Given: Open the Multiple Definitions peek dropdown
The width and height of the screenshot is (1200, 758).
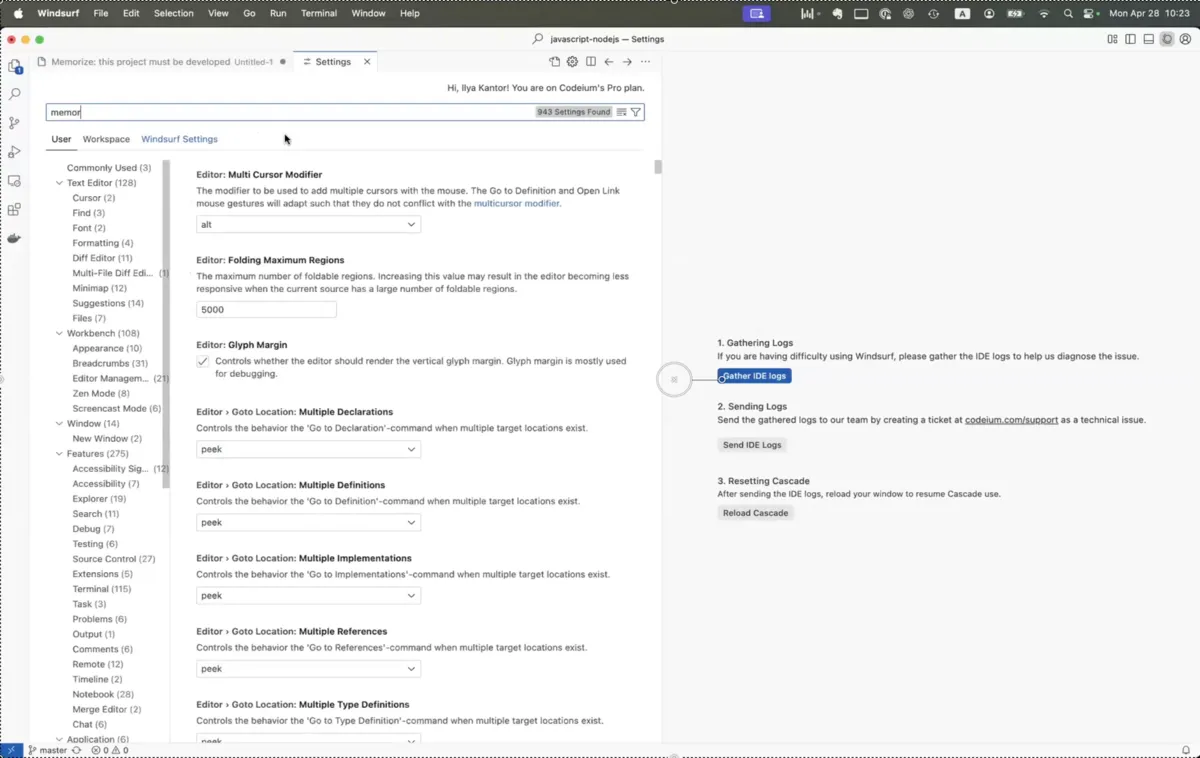Looking at the screenshot, I should pos(308,523).
